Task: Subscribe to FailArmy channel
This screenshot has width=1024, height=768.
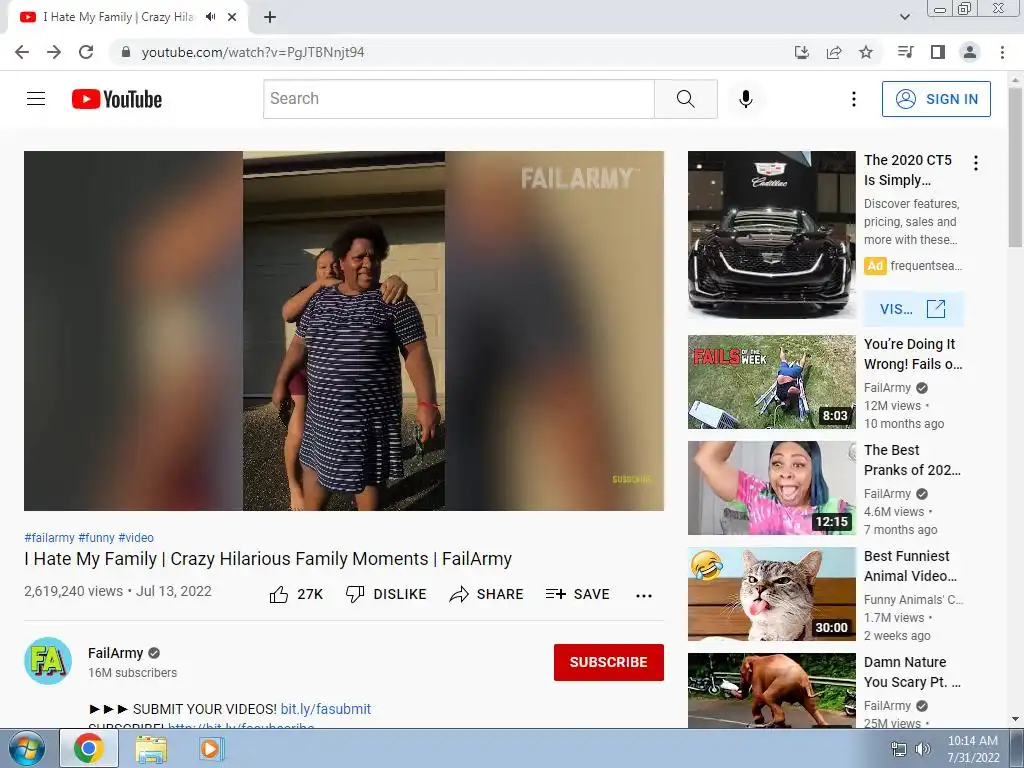Action: [x=609, y=662]
